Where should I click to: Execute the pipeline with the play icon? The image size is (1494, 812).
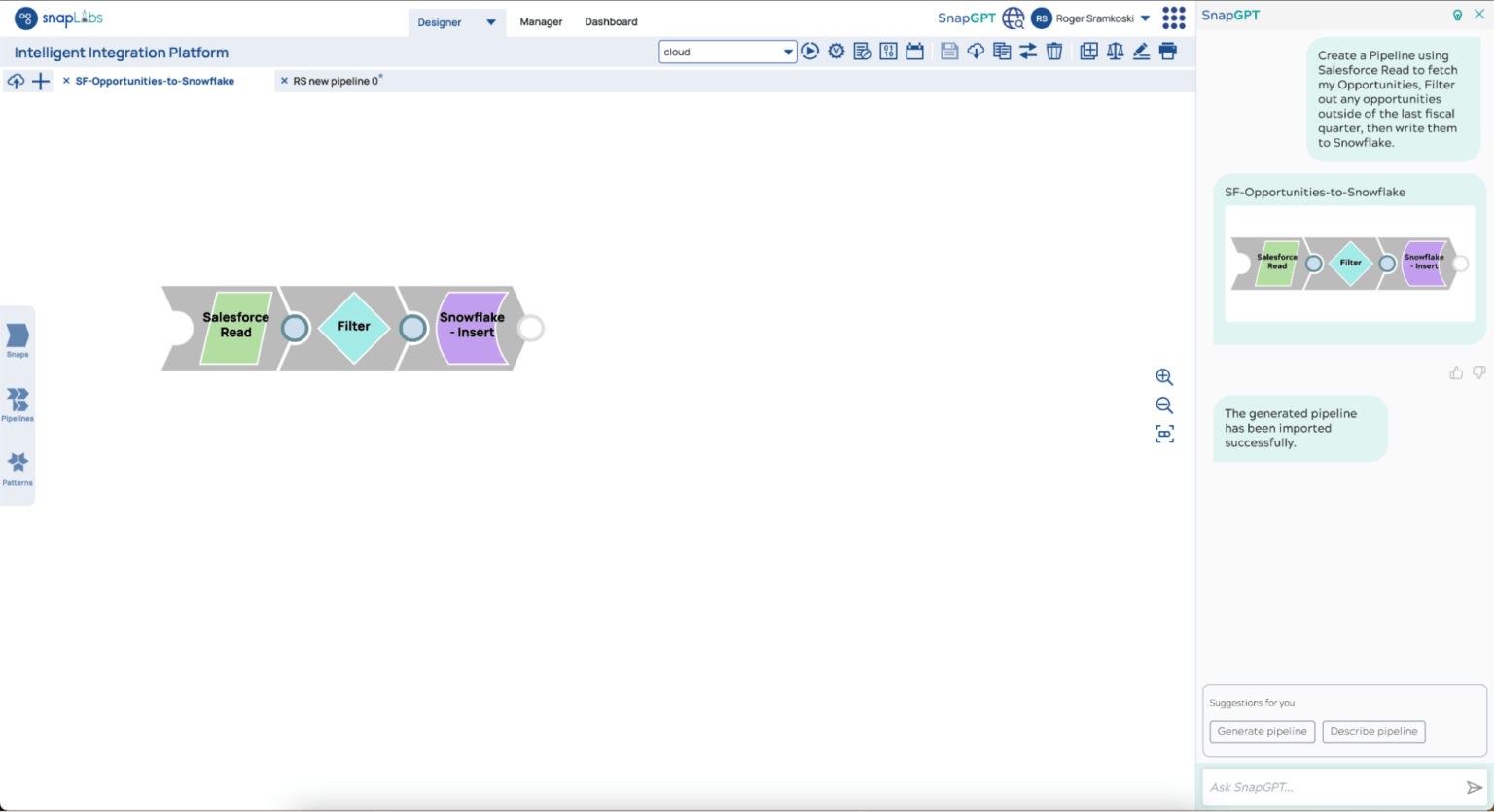pos(810,51)
